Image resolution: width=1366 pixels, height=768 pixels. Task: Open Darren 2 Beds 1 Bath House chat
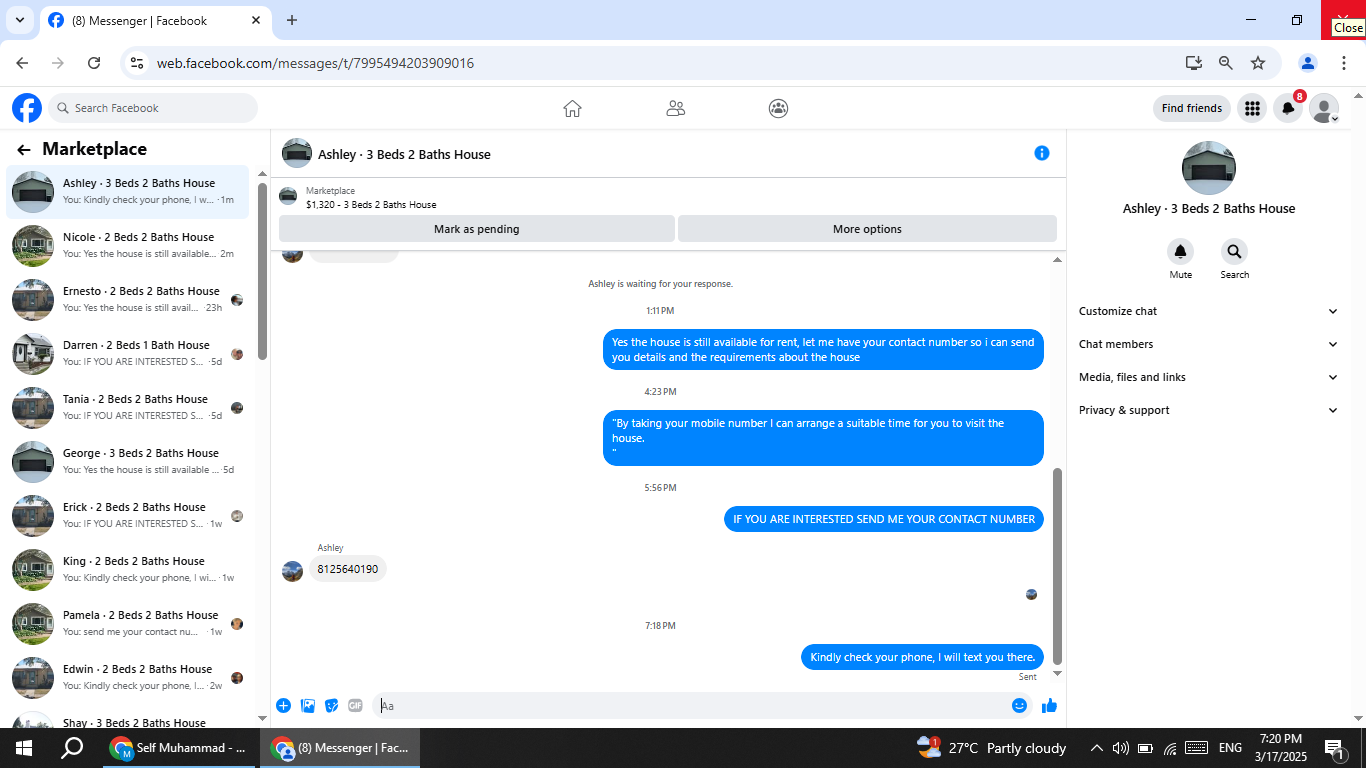tap(128, 353)
